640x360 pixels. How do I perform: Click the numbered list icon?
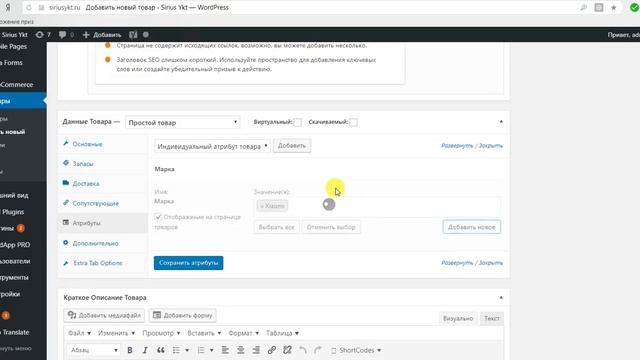[201, 350]
